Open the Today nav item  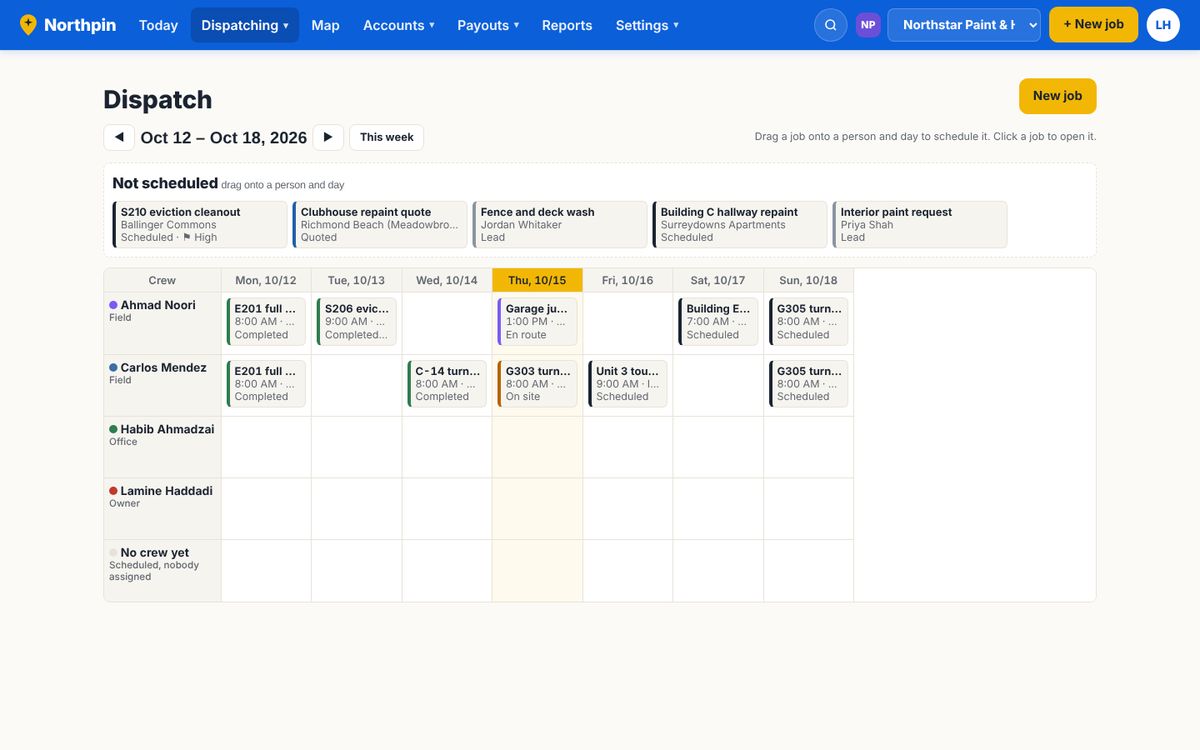pos(158,25)
